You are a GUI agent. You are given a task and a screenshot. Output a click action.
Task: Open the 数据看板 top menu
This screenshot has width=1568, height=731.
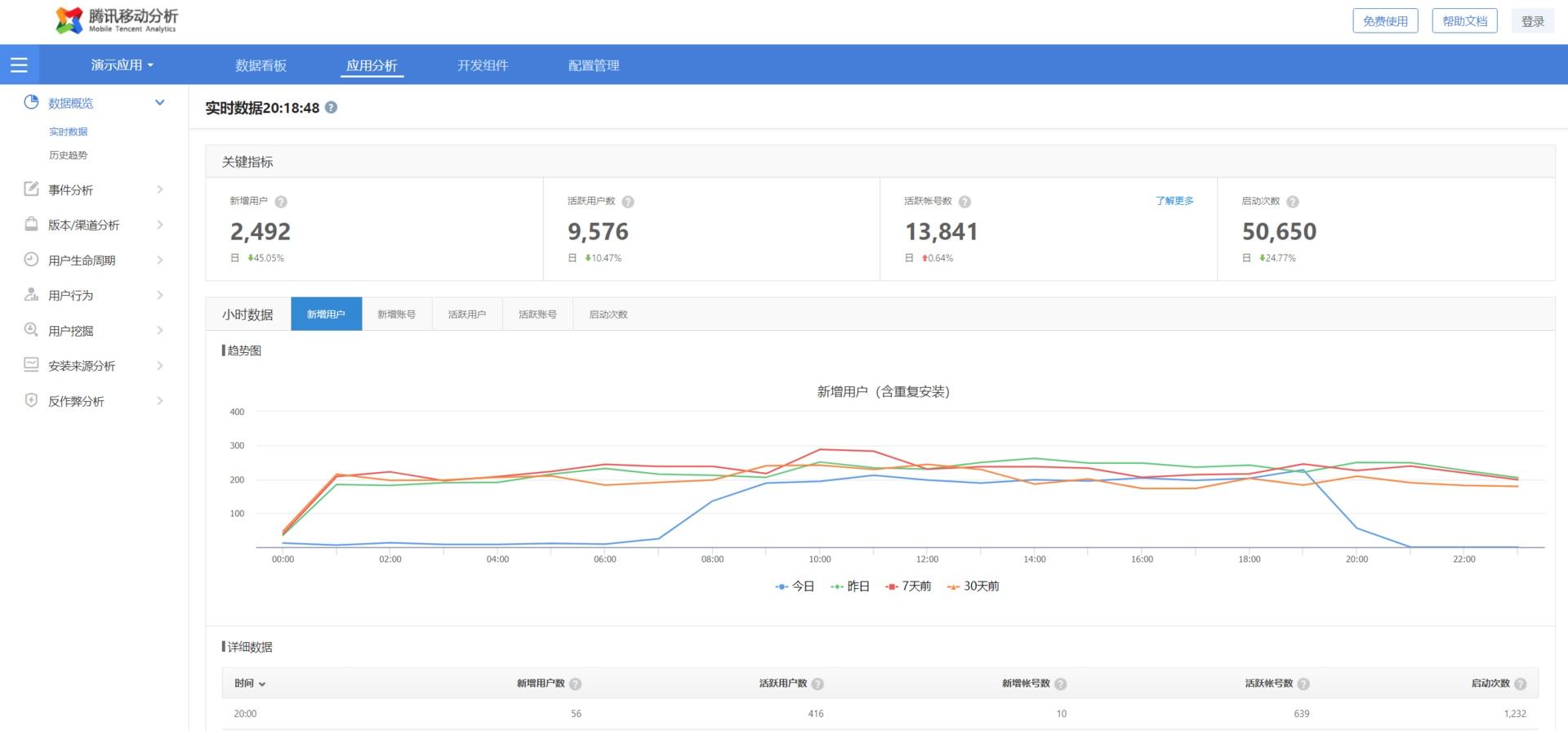(x=261, y=65)
